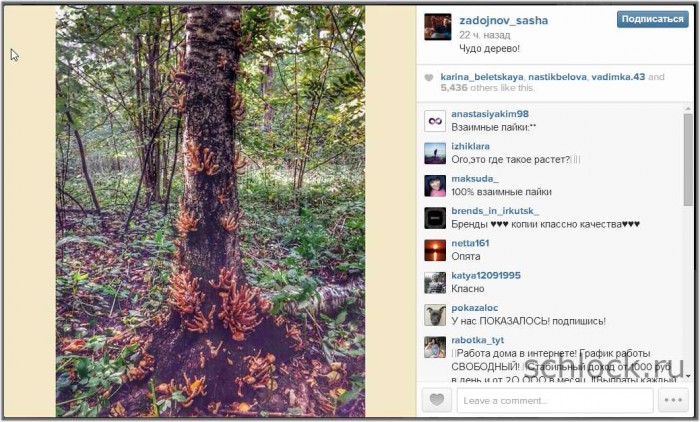Screen dimensions: 700x422
Task: Open anastasiyakim98 commenter avatar
Action: pos(435,120)
